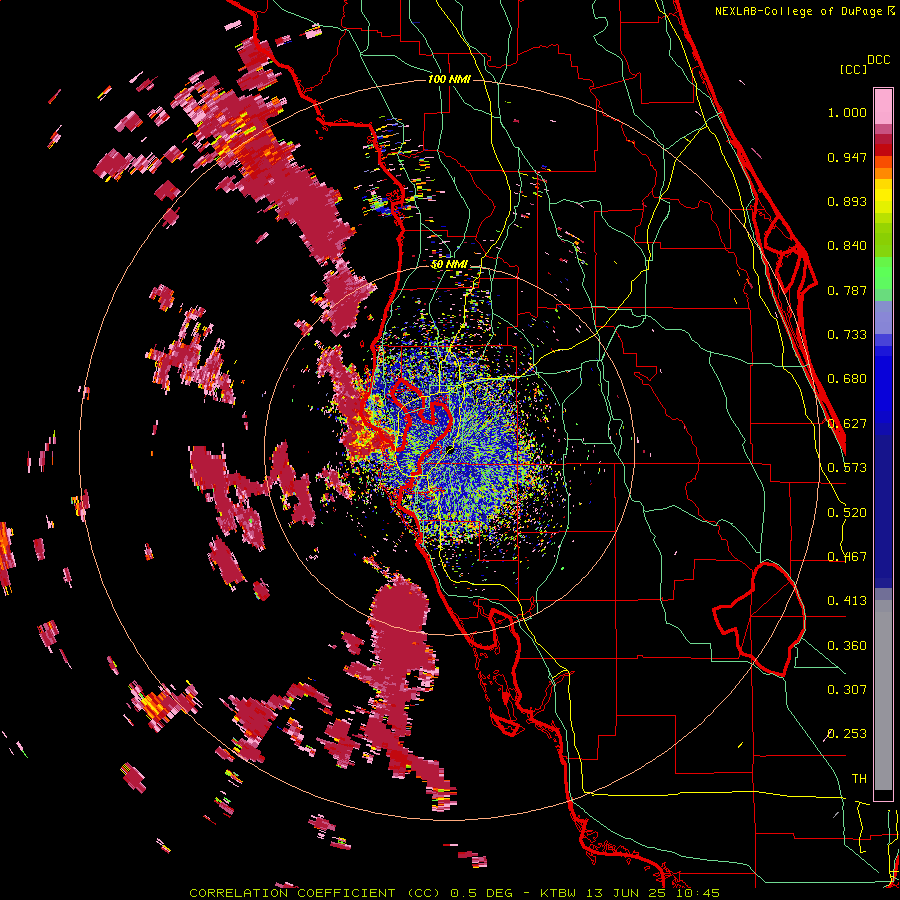Viewport: 900px width, 900px height.
Task: Select the 0.360 legend value
Action: (x=847, y=646)
